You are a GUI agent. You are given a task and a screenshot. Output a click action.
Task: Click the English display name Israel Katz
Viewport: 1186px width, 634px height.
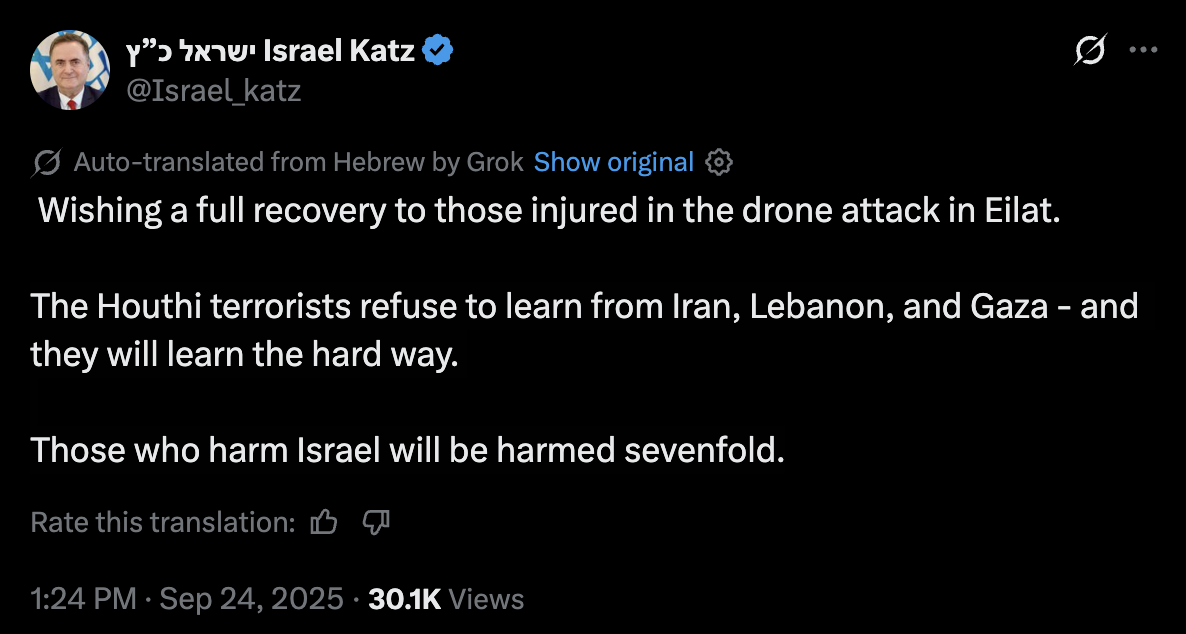338,51
